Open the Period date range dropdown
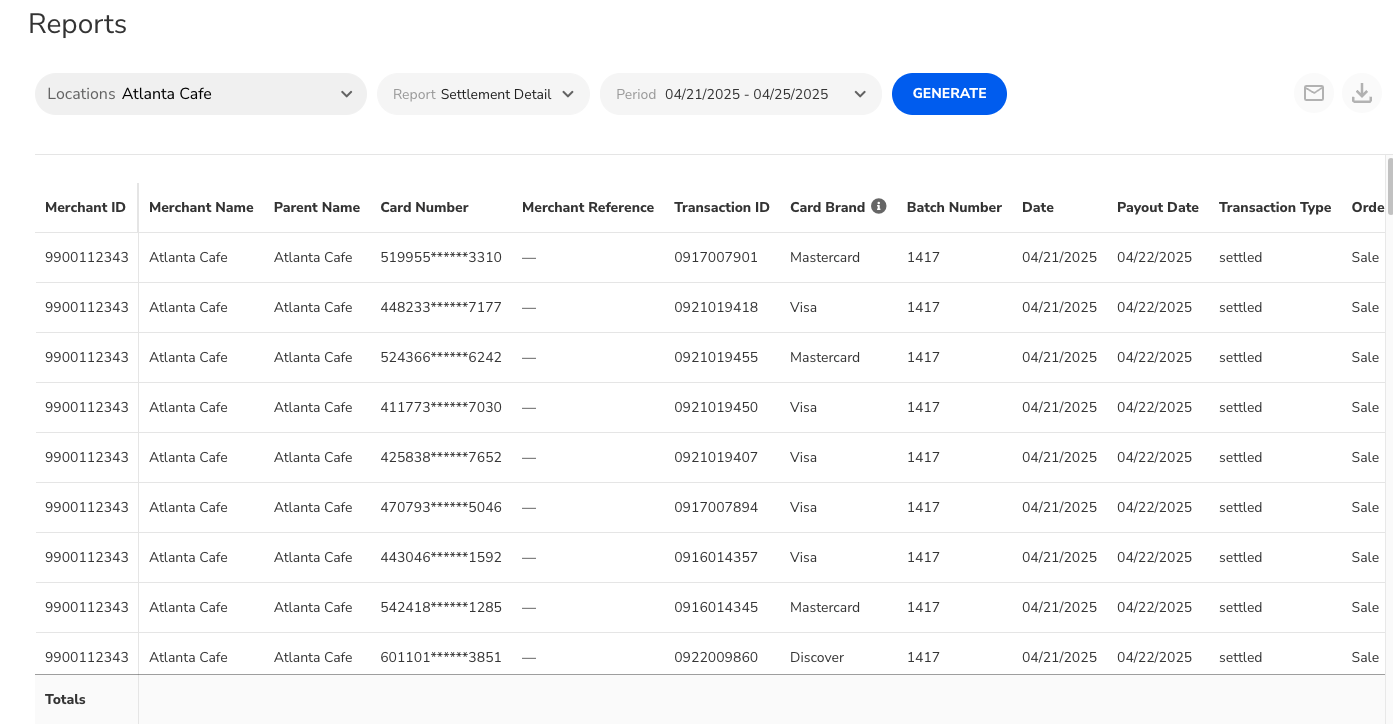1393x724 pixels. (x=740, y=94)
